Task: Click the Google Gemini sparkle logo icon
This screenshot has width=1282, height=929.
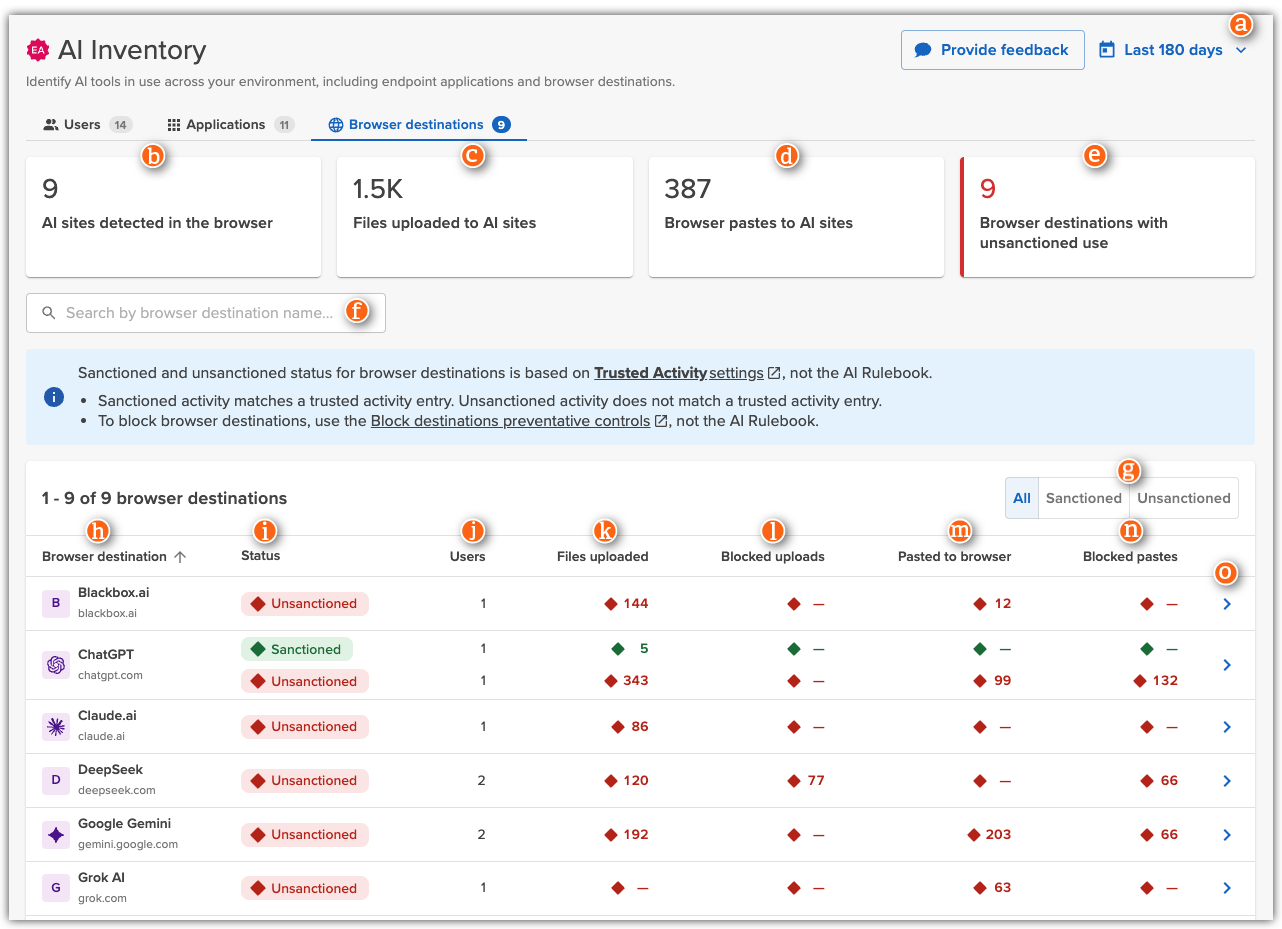Action: click(56, 834)
